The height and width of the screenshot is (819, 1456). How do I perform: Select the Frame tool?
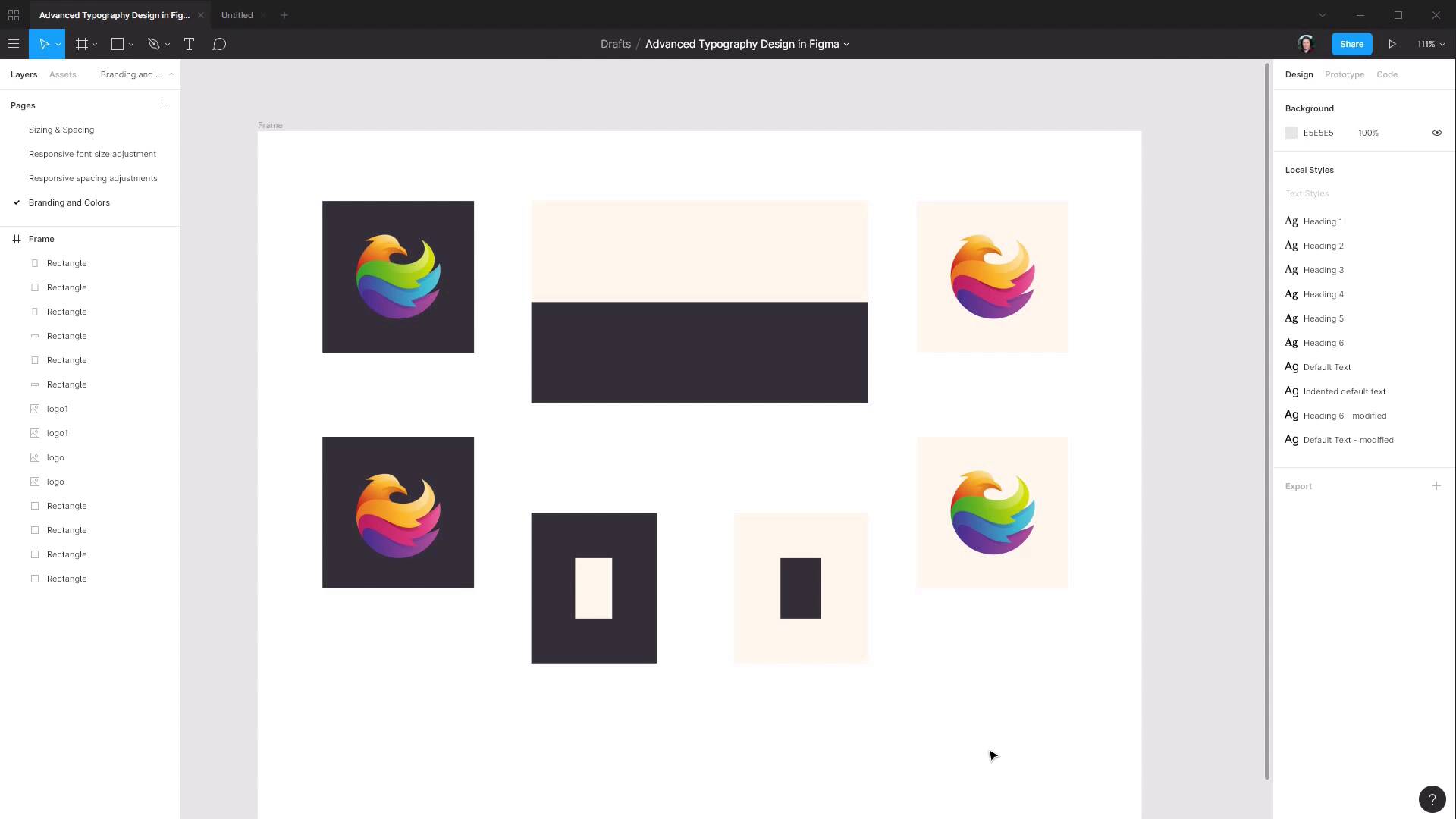click(81, 43)
